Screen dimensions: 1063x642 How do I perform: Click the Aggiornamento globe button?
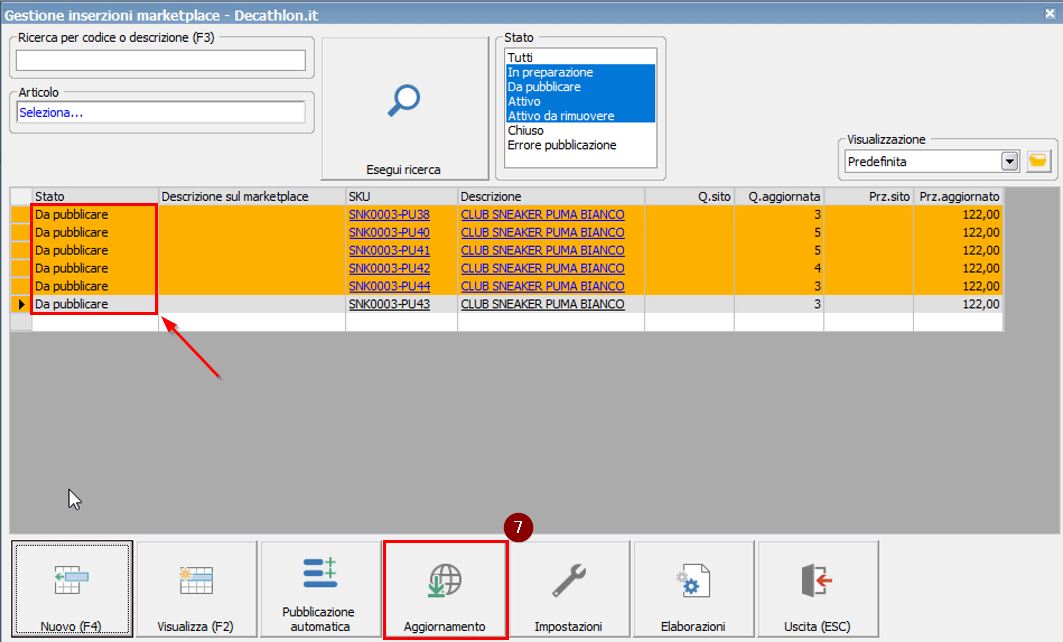point(445,589)
